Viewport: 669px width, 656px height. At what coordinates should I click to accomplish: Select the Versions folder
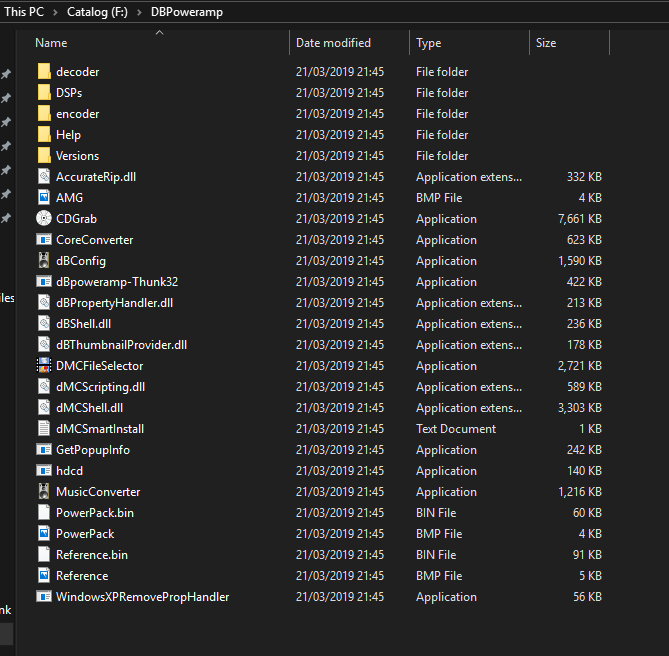tap(77, 156)
